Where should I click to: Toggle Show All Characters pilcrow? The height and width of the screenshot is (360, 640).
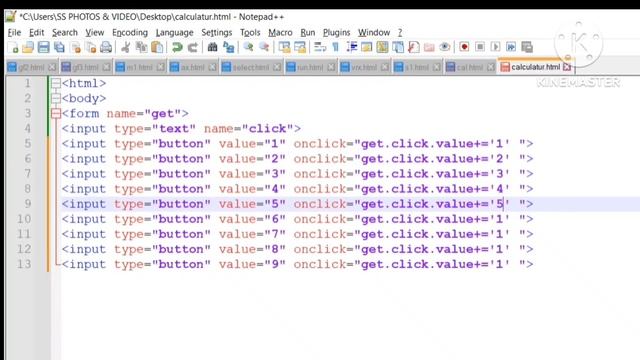[336, 47]
